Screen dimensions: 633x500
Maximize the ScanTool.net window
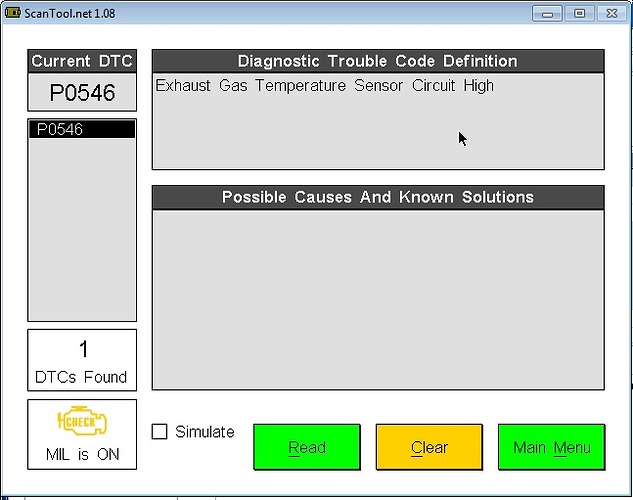click(x=579, y=13)
